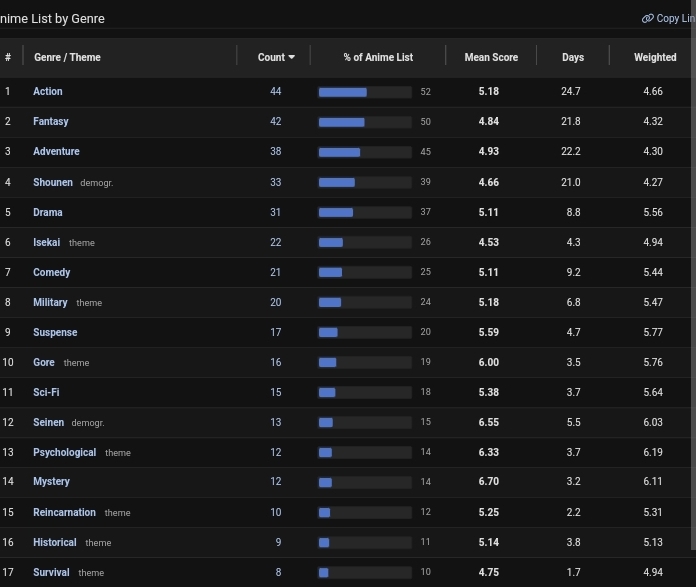Sort by Genre / Theme column header
The height and width of the screenshot is (587, 696).
[67, 57]
